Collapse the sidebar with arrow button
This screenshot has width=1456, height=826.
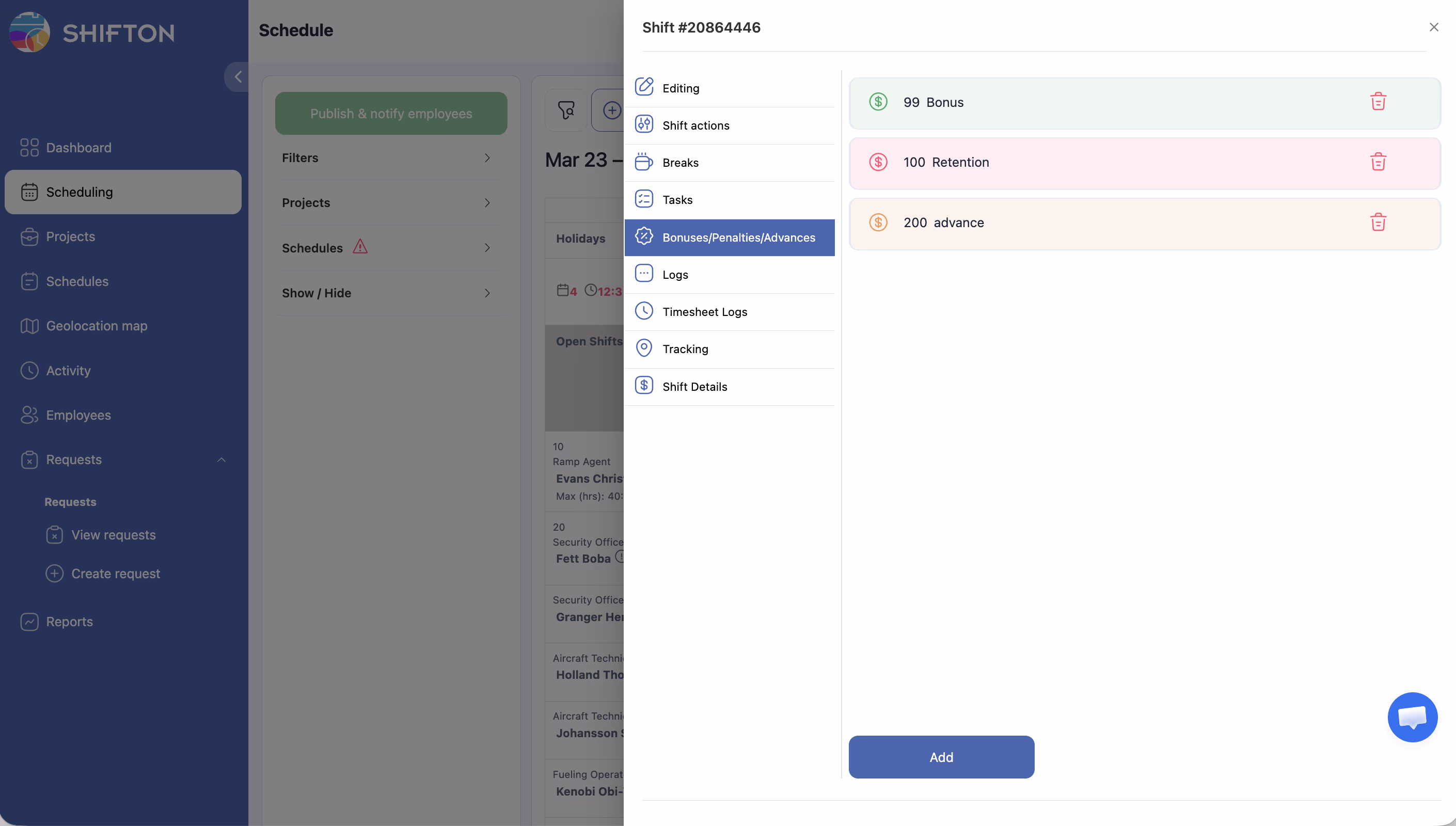click(238, 76)
